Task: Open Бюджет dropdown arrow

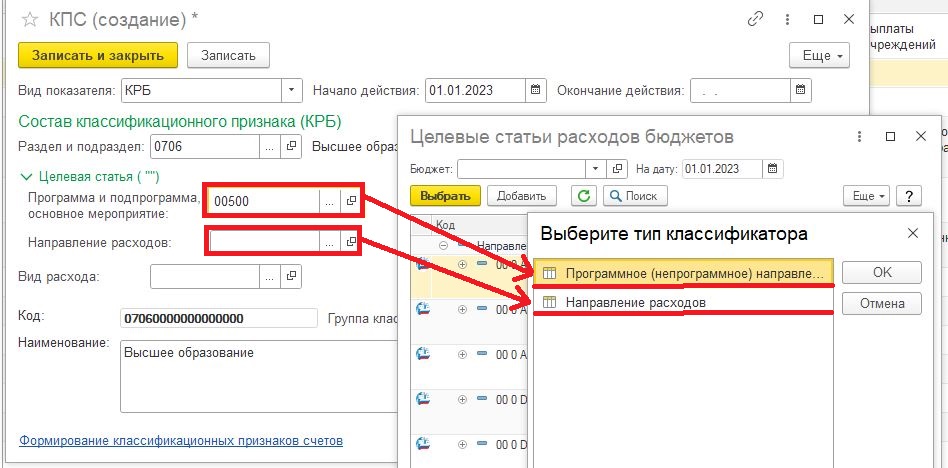Action: click(x=596, y=169)
